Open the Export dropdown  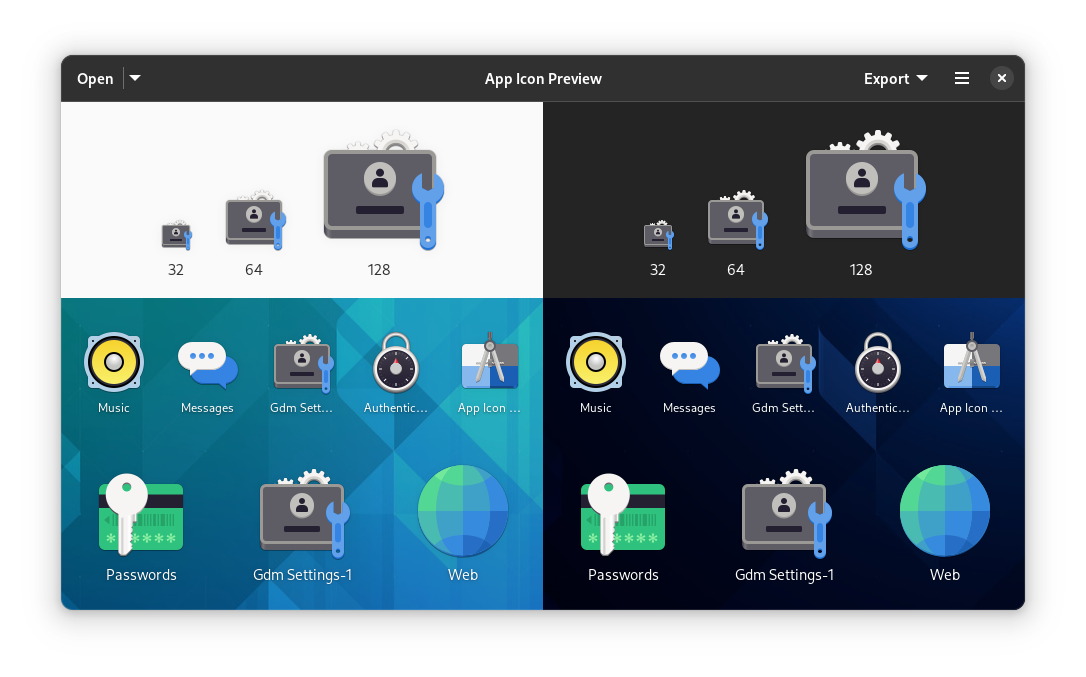895,78
